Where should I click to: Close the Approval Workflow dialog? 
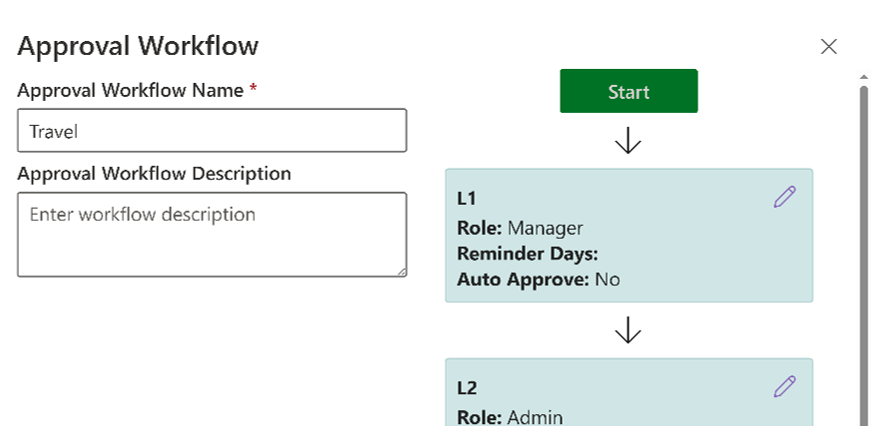coord(828,46)
